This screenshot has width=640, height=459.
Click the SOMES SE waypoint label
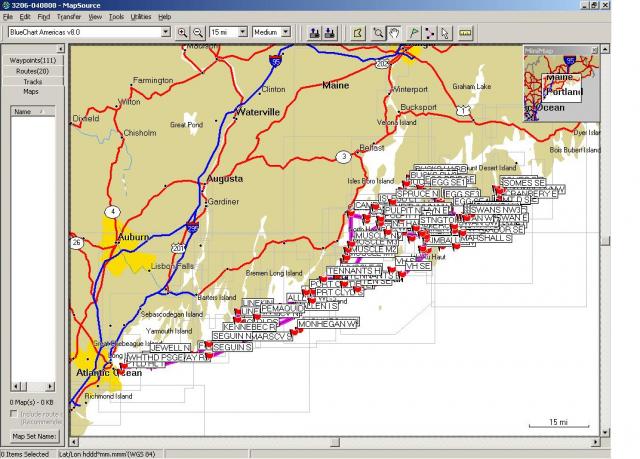(524, 183)
